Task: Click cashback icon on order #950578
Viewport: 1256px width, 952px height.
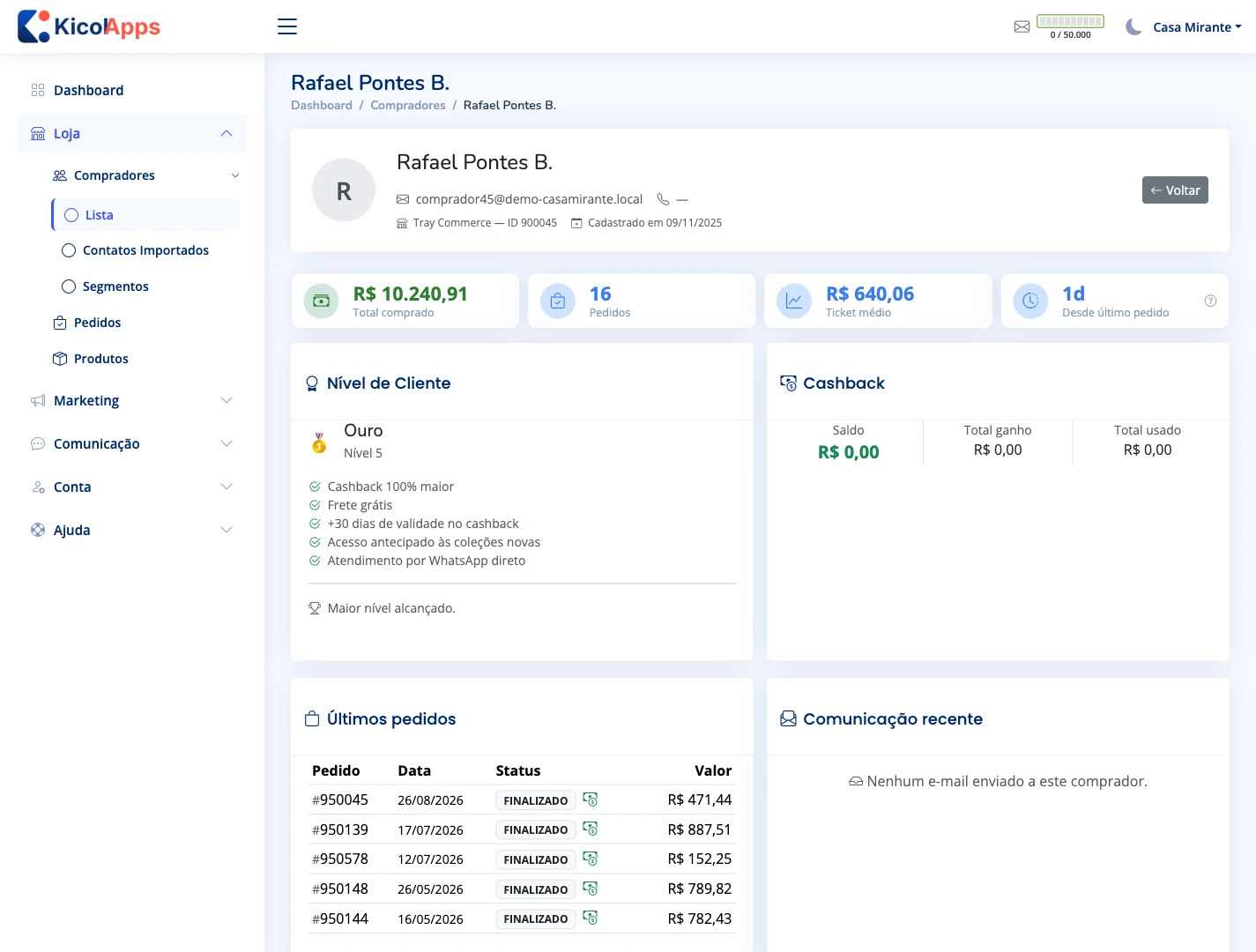Action: tap(591, 859)
